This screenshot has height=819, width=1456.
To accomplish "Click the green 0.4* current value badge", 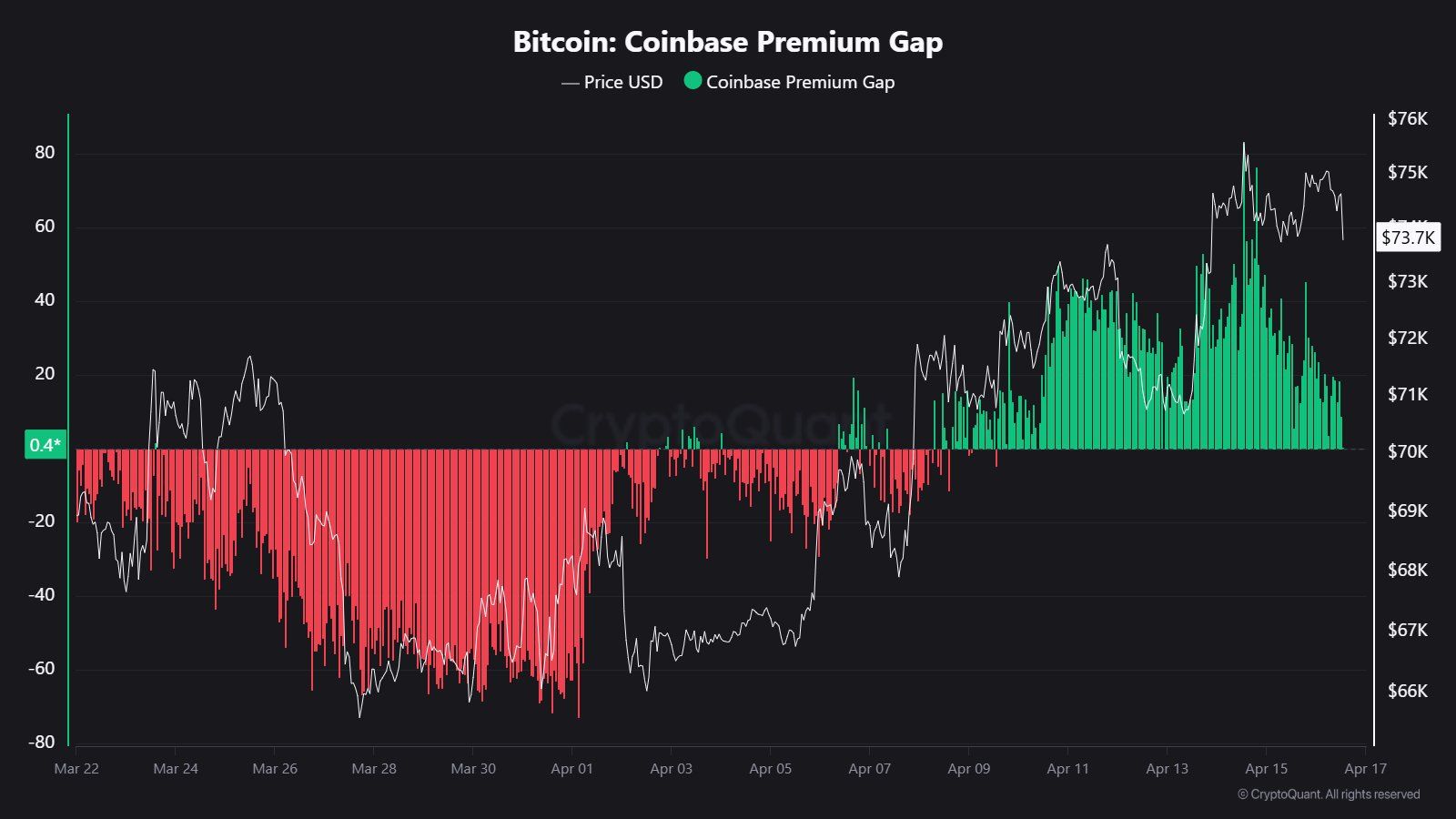I will point(45,445).
